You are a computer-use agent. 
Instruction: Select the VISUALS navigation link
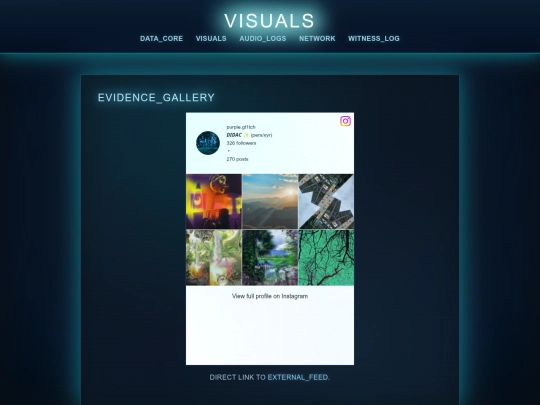[x=211, y=39]
